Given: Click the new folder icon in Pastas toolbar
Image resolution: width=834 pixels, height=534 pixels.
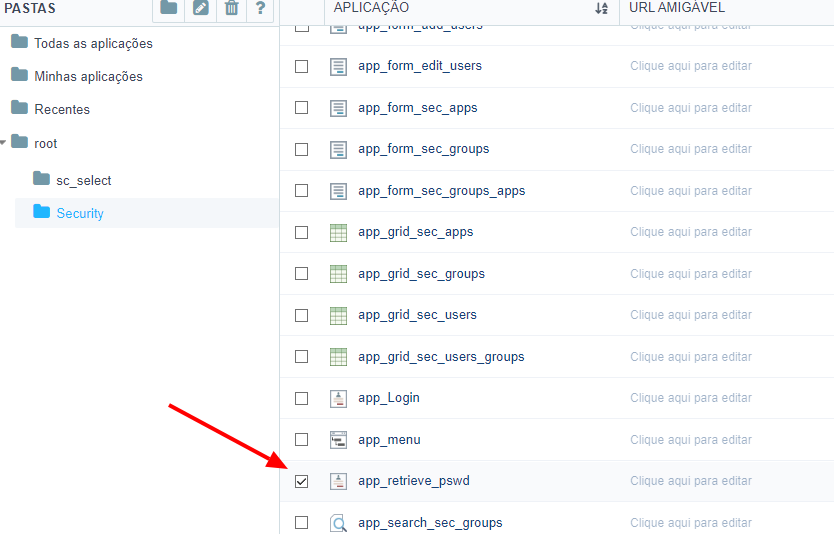Looking at the screenshot, I should [169, 9].
